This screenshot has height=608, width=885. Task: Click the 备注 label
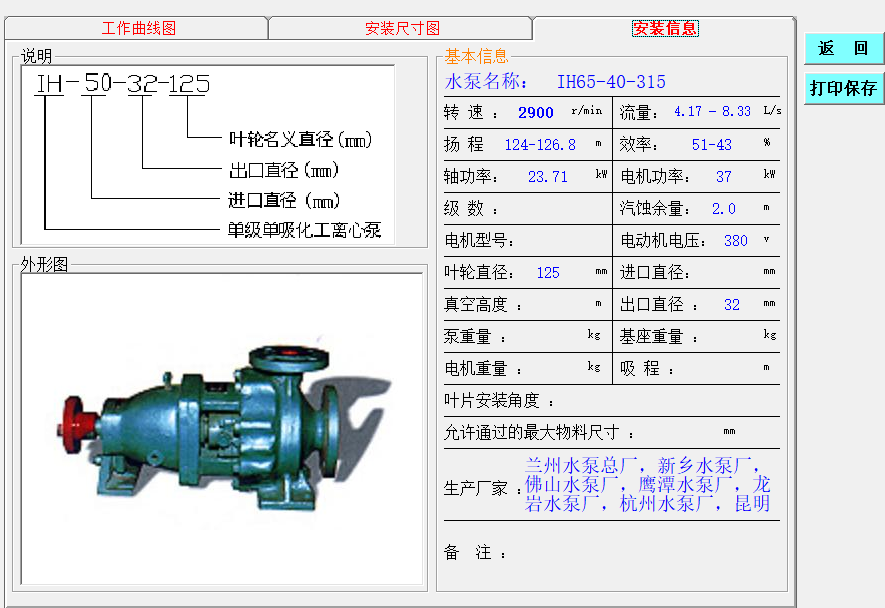[x=475, y=553]
